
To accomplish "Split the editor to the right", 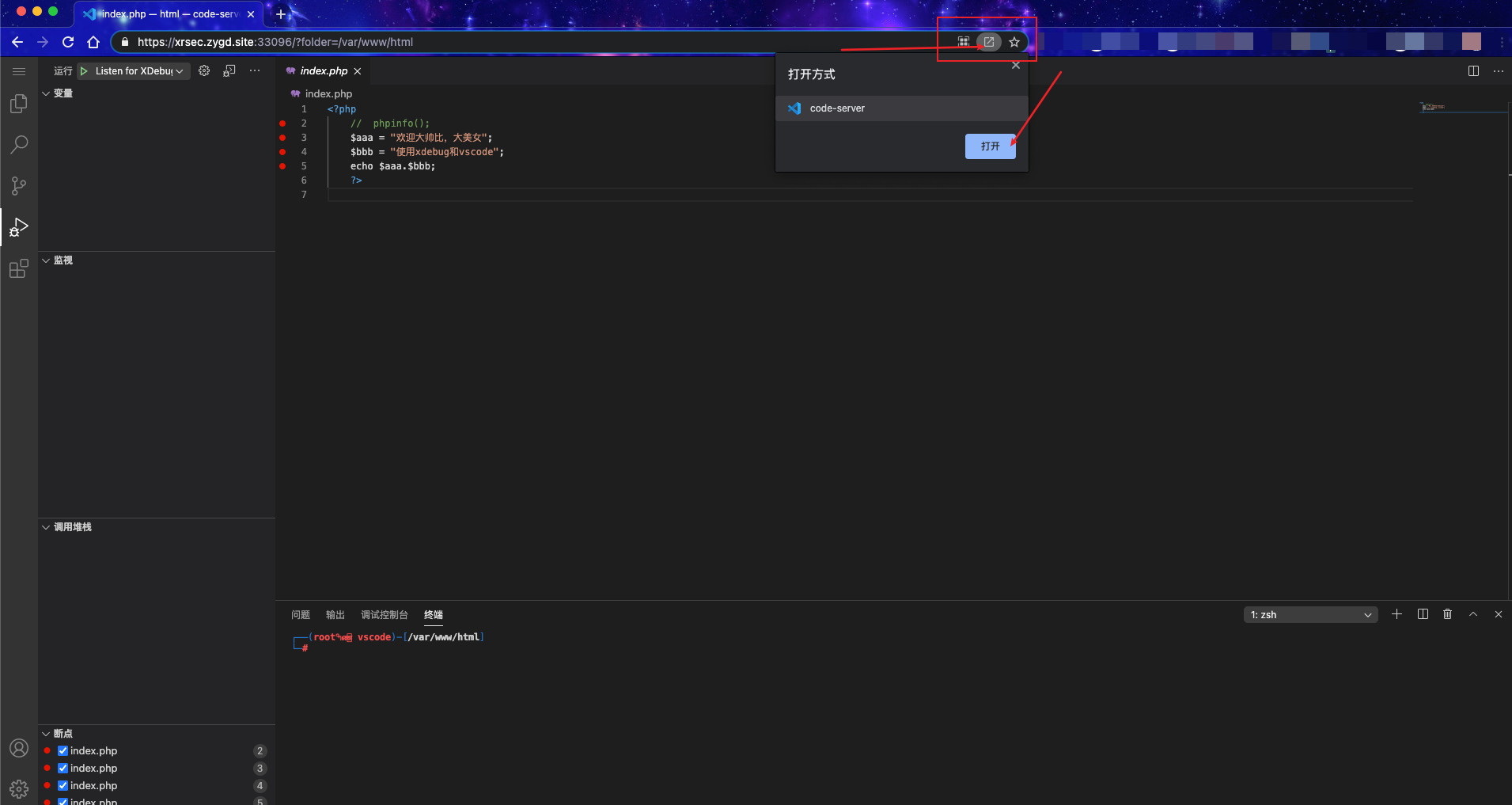I will click(x=1473, y=71).
